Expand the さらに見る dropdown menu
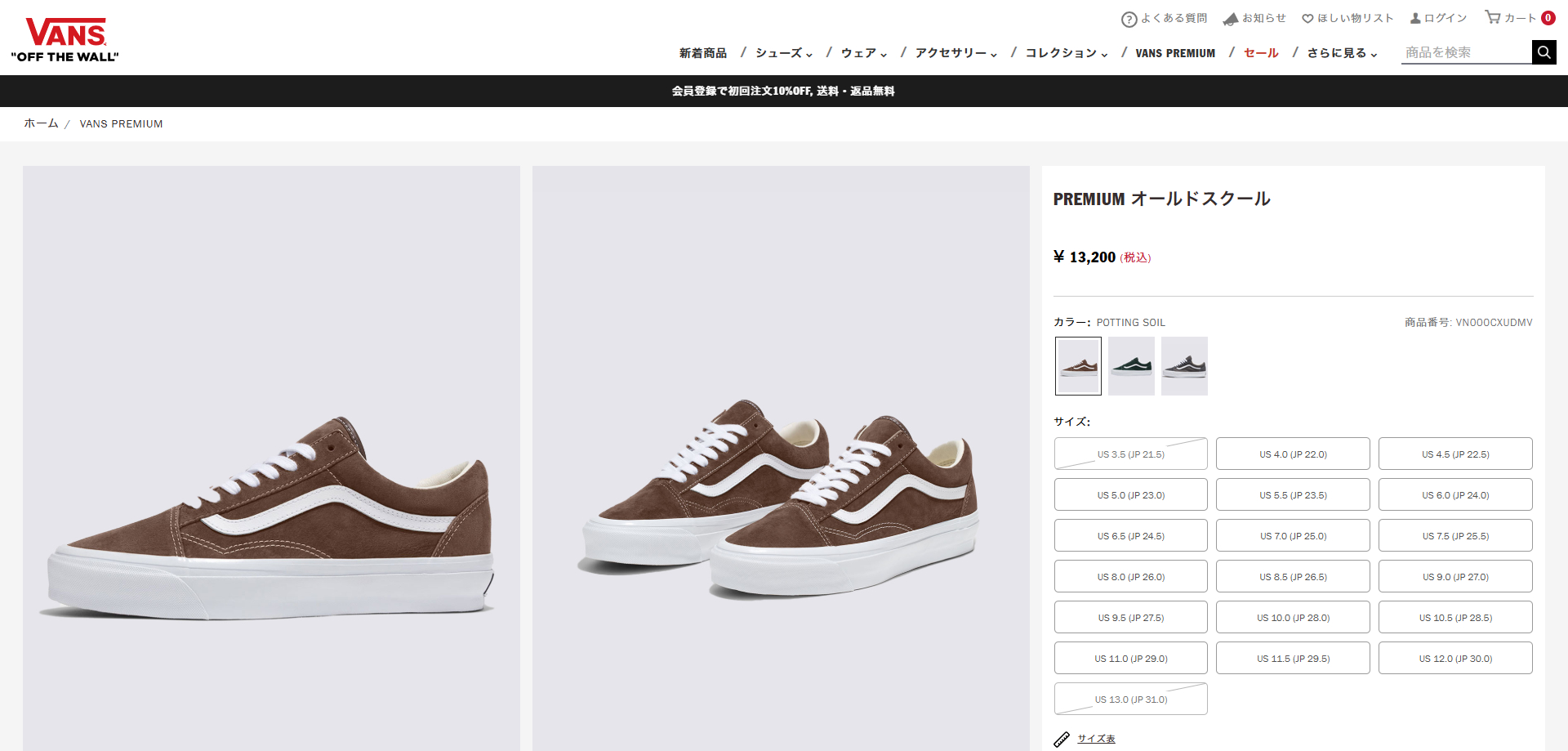1568x751 pixels. tap(1342, 53)
